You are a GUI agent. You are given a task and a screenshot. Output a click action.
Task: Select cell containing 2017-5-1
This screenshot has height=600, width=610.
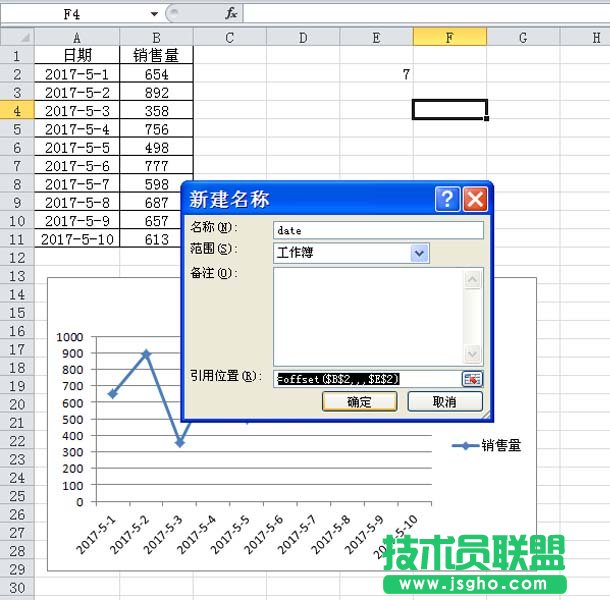77,74
